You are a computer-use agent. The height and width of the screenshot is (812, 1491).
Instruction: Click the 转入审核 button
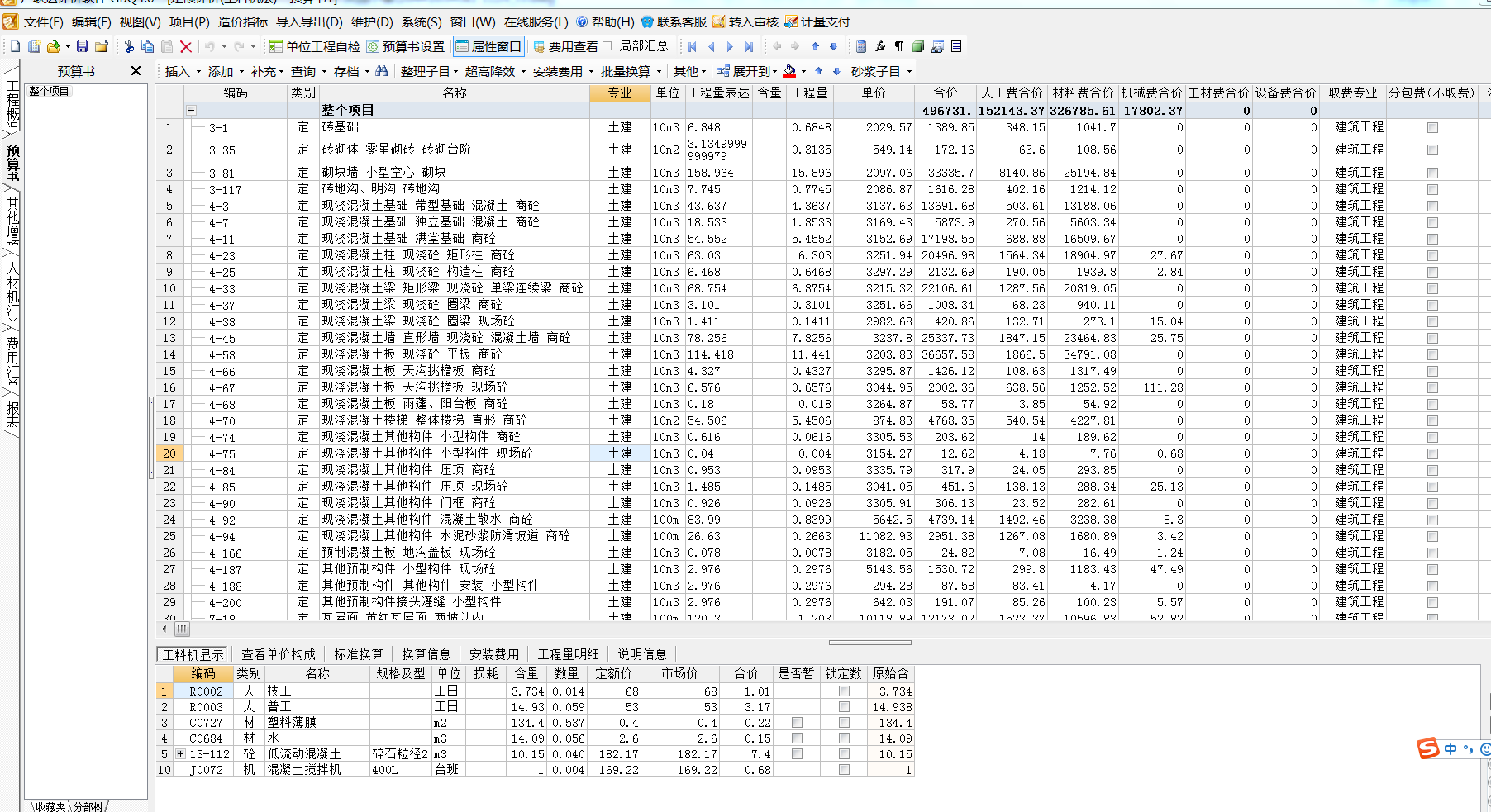(x=745, y=22)
